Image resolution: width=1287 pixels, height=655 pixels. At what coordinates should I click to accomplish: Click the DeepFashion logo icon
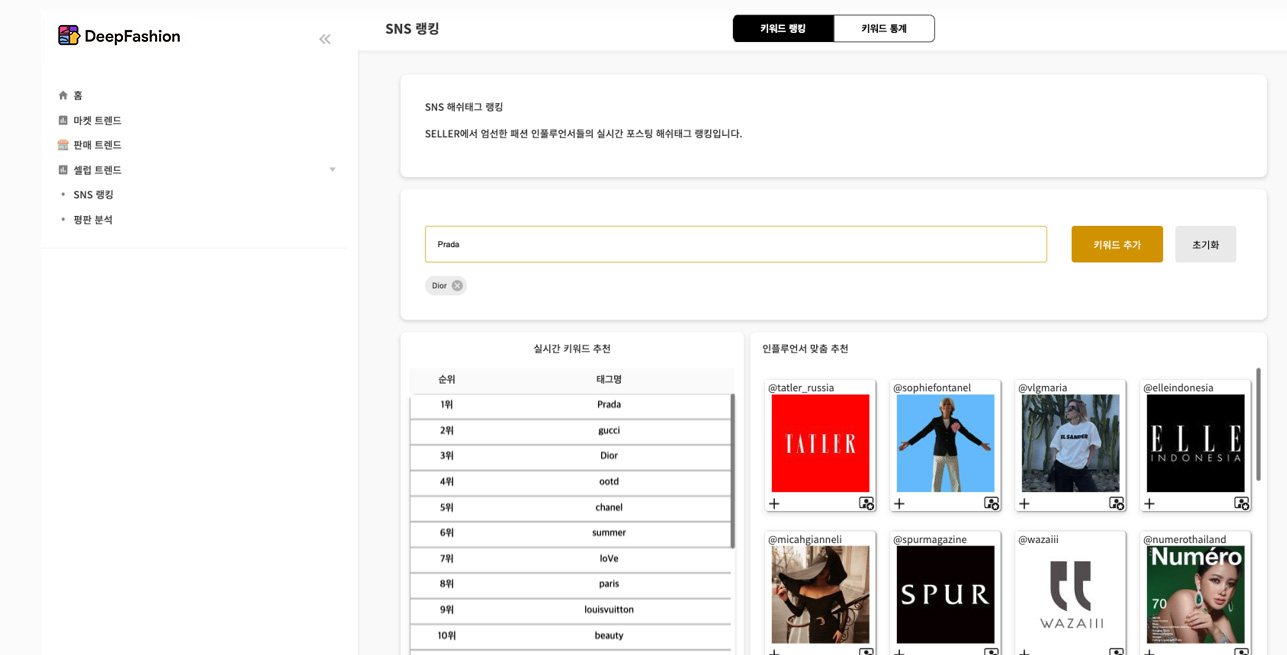pos(69,36)
